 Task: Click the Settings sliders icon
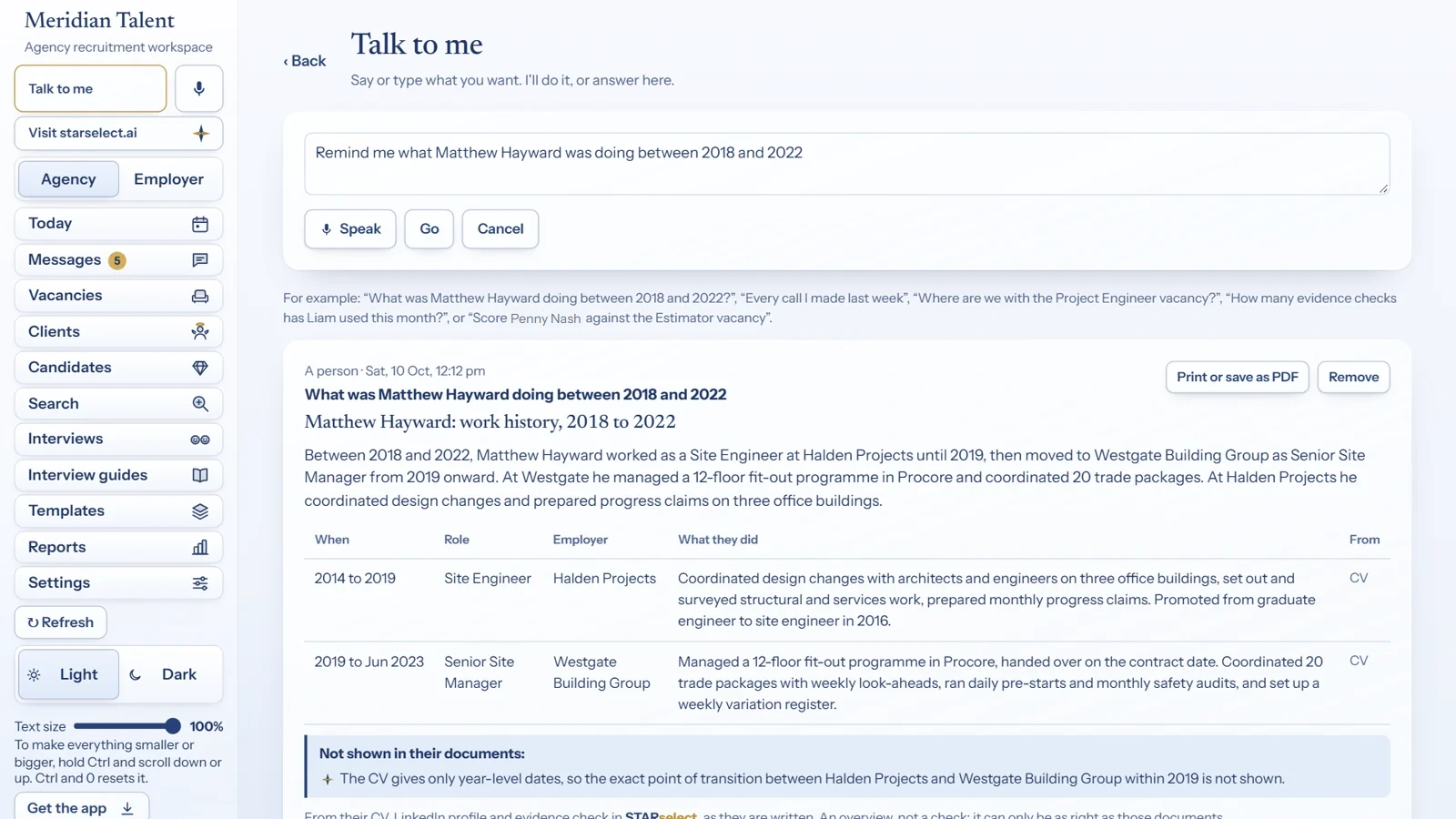pos(200,583)
